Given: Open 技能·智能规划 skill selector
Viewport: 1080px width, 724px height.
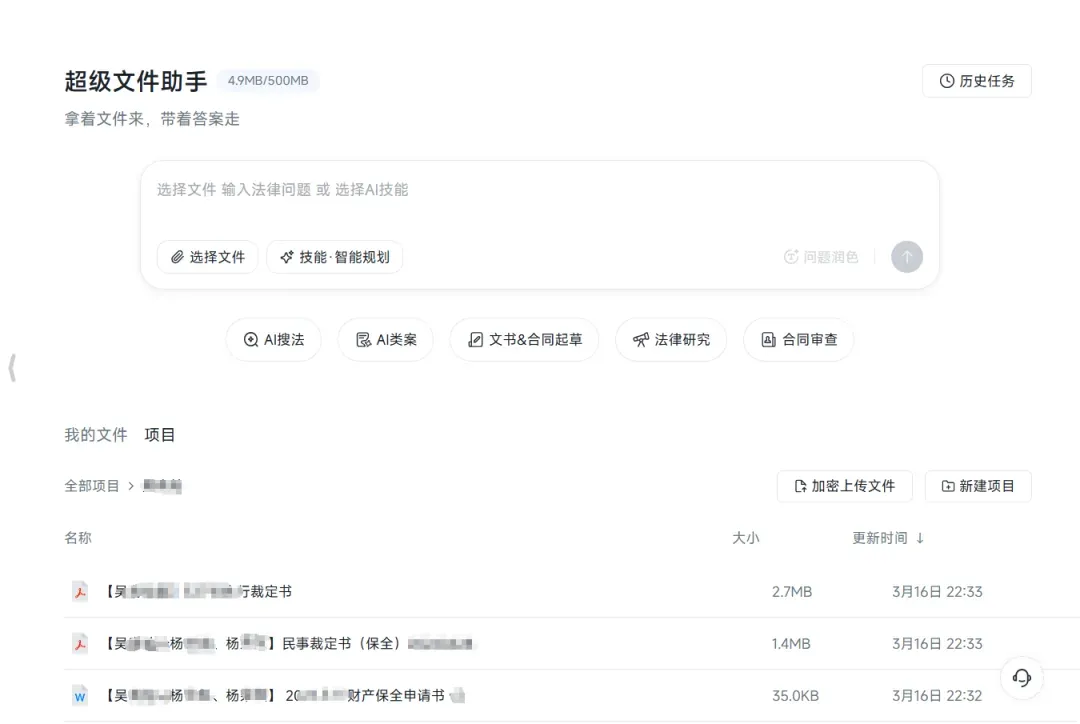Looking at the screenshot, I should coord(335,257).
